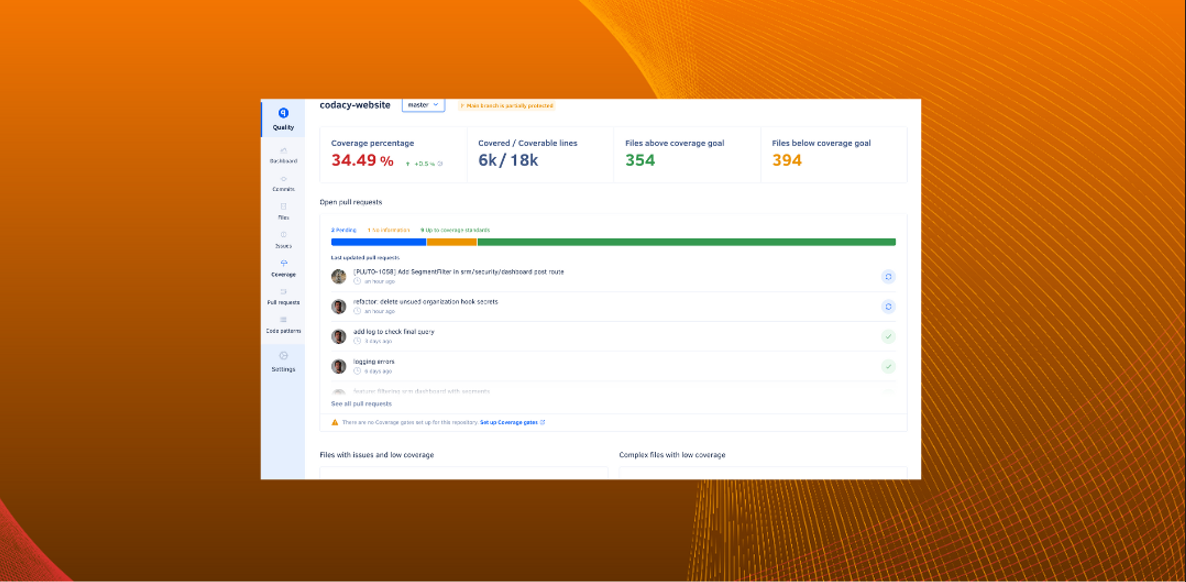1186x582 pixels.
Task: Select the Dashboard menu label
Action: point(284,161)
